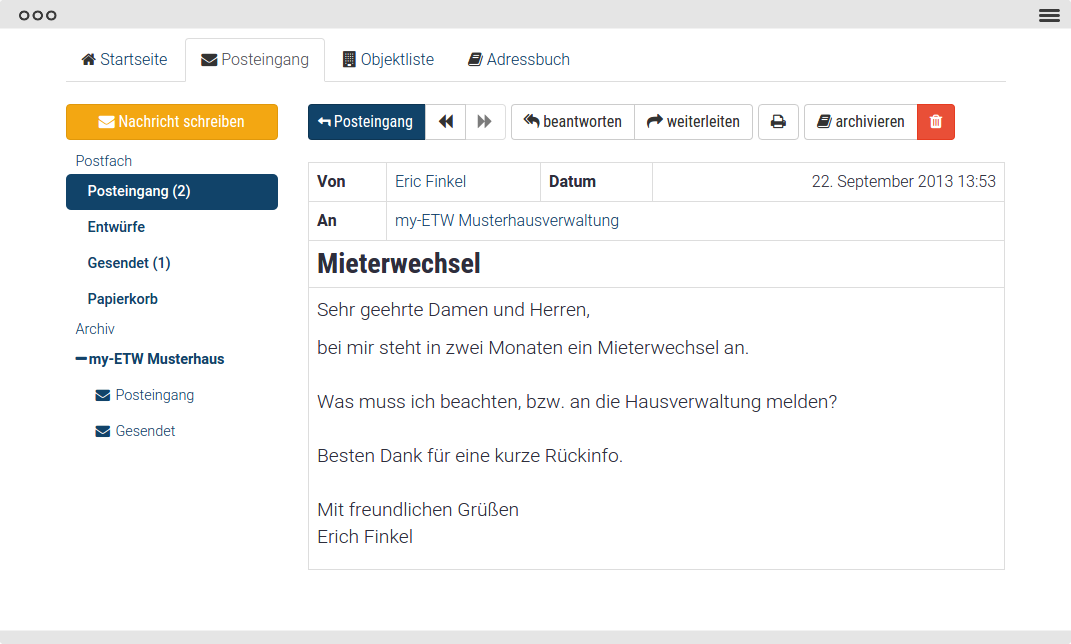Image resolution: width=1071 pixels, height=644 pixels.
Task: Reply using the beantworten button
Action: tap(573, 122)
